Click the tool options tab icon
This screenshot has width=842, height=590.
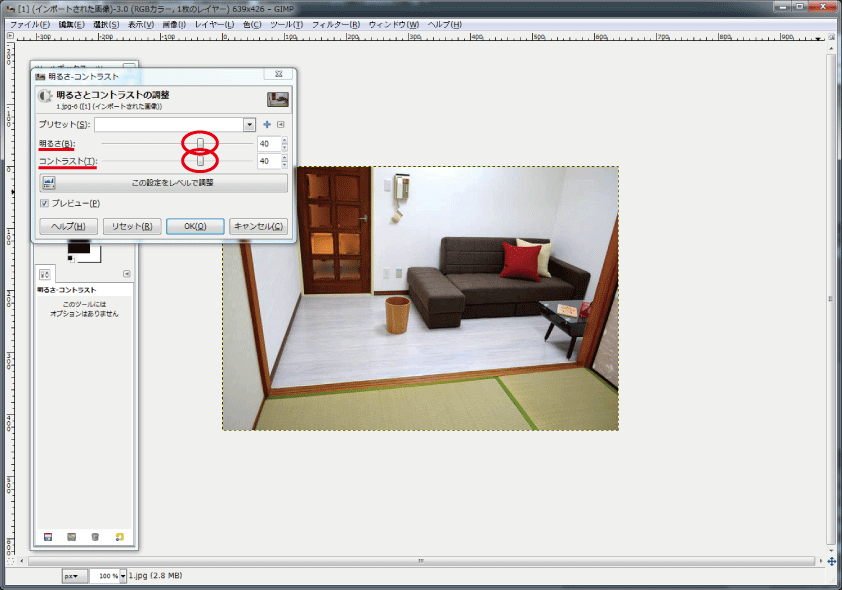tap(45, 274)
